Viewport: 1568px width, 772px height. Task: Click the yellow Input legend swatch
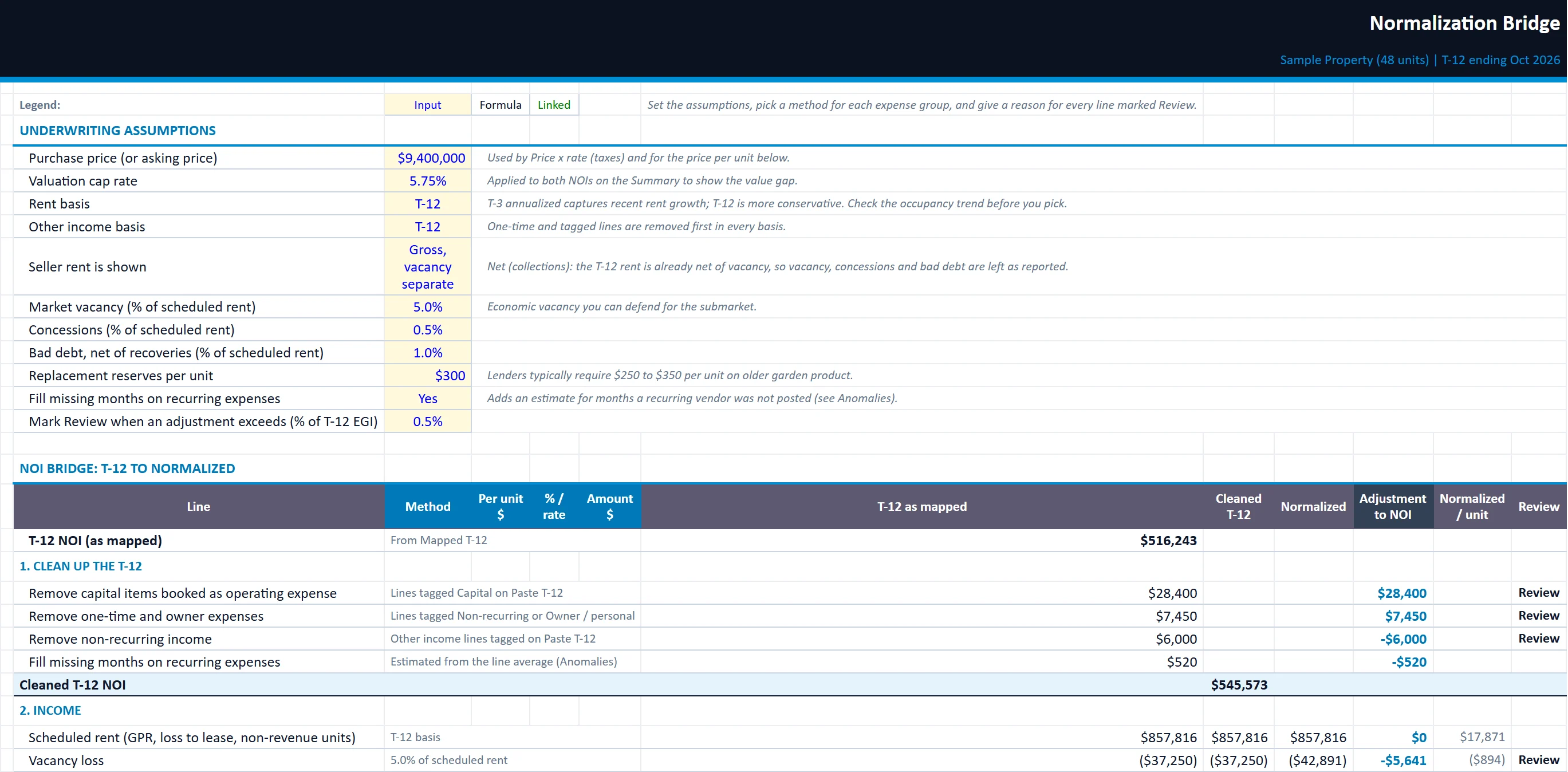(427, 105)
